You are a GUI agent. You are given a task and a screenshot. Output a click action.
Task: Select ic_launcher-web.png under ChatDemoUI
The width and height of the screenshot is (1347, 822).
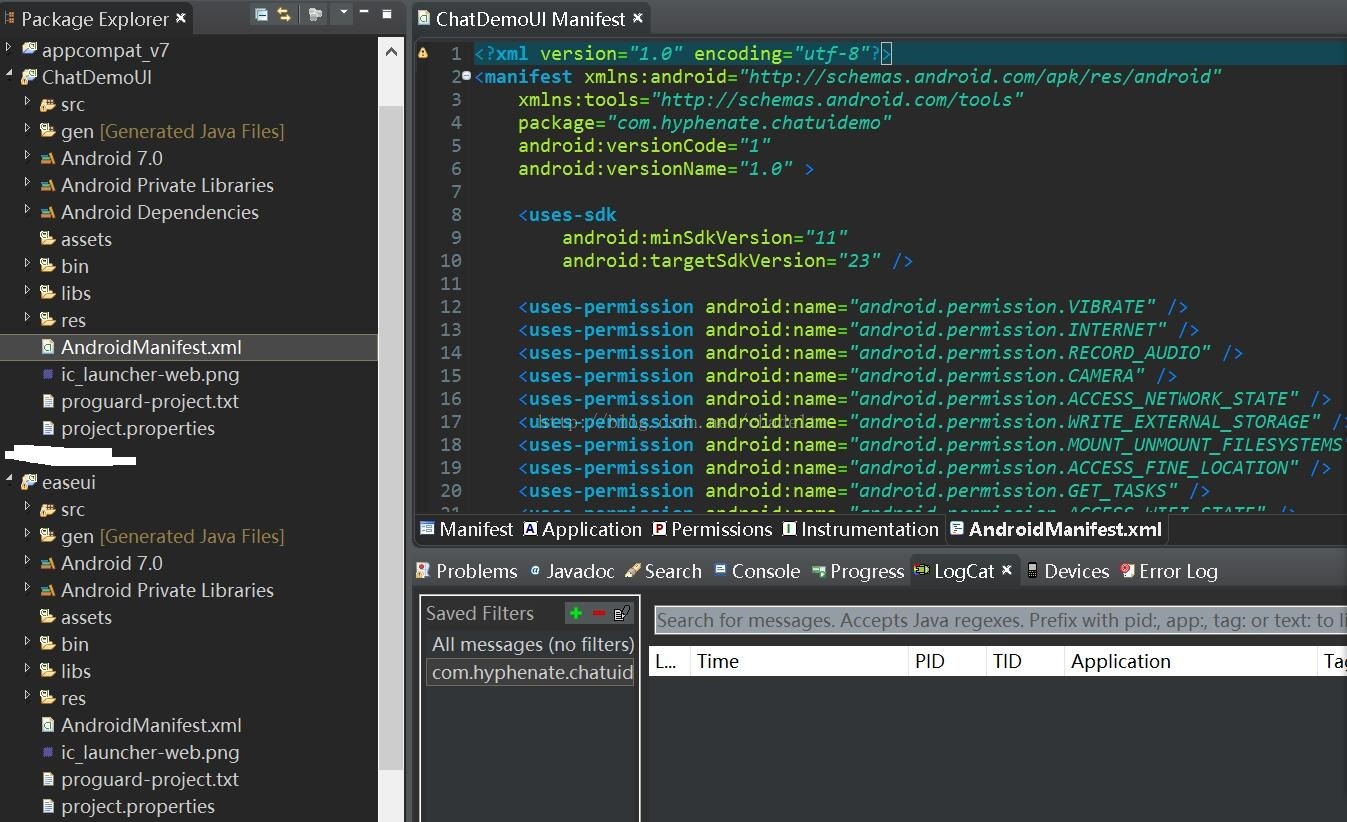pyautogui.click(x=150, y=374)
